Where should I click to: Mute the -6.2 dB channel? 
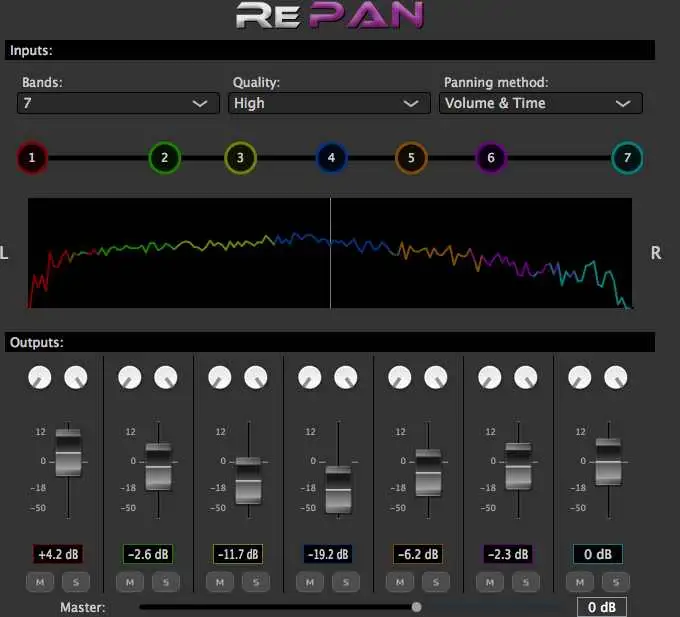click(x=400, y=582)
